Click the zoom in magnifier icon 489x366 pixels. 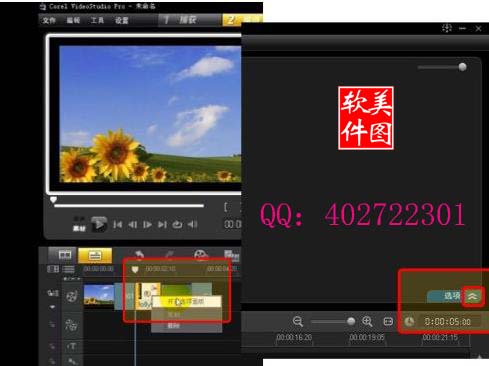367,321
